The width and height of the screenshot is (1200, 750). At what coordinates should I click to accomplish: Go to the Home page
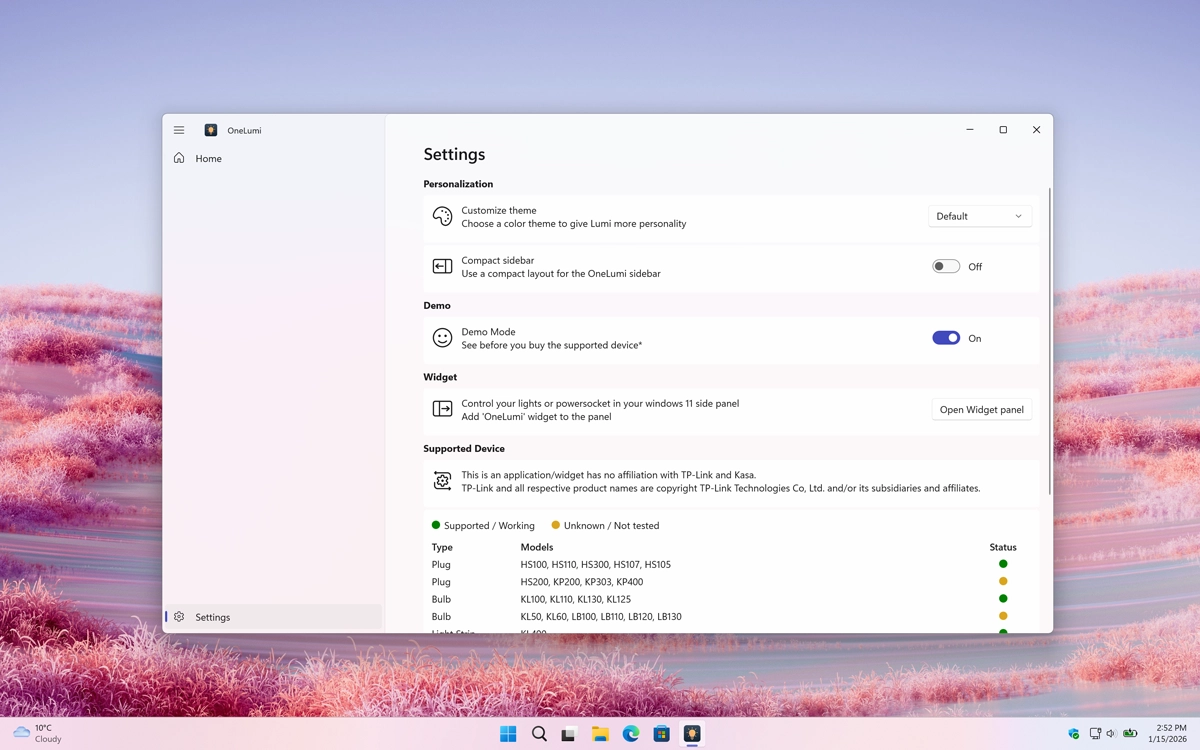[x=209, y=158]
